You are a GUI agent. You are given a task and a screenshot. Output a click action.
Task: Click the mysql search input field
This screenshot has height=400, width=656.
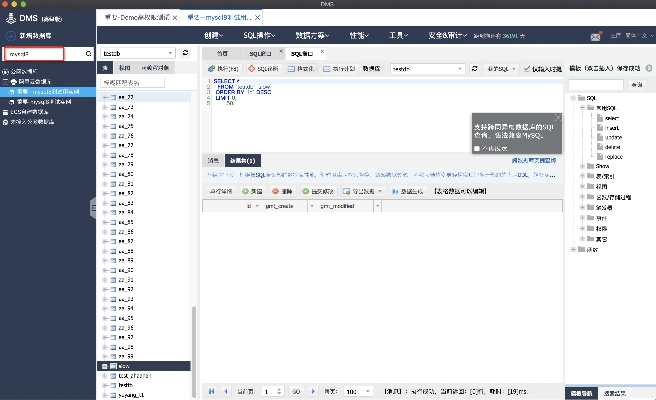[x=40, y=53]
